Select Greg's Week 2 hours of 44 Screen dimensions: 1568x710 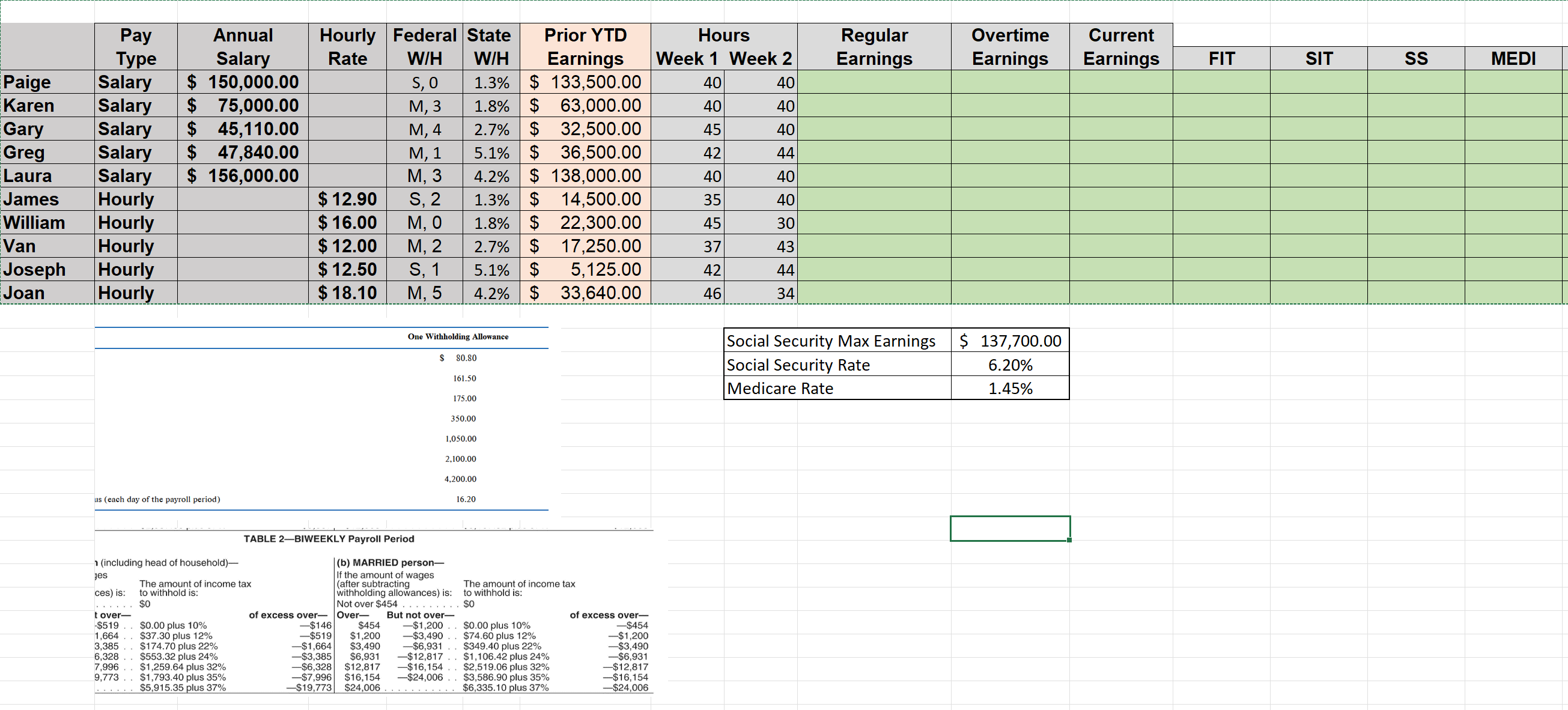(760, 152)
